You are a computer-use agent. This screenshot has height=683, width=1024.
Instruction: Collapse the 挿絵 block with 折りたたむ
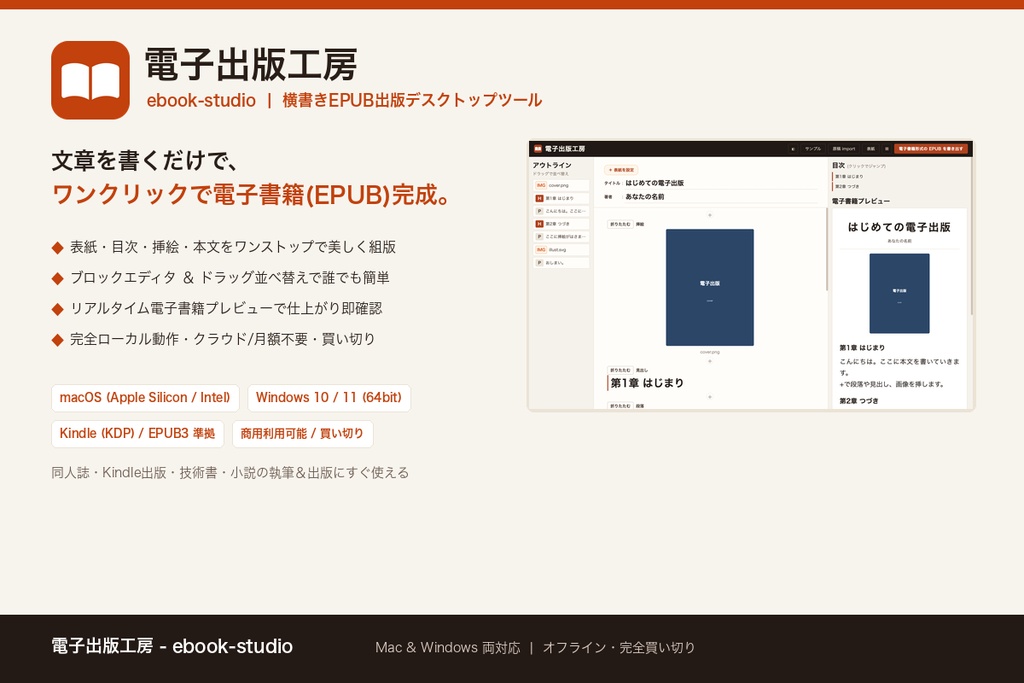pyautogui.click(x=620, y=224)
